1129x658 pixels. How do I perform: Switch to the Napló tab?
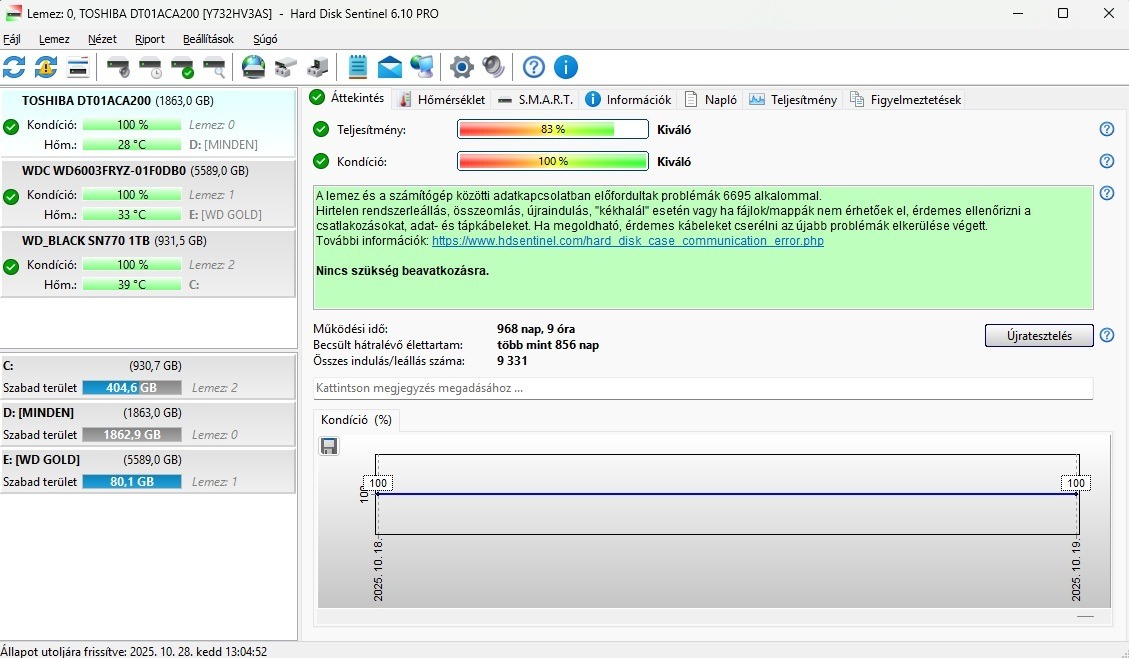(x=711, y=100)
